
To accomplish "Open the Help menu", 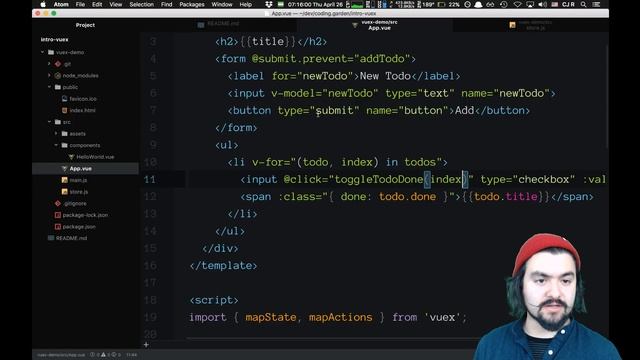I will [245, 4].
